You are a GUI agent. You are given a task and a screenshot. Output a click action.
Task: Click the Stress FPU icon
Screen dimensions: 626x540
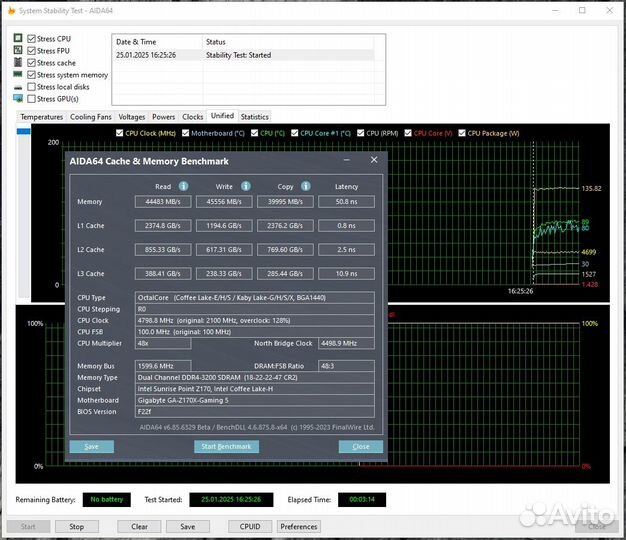tap(18, 50)
